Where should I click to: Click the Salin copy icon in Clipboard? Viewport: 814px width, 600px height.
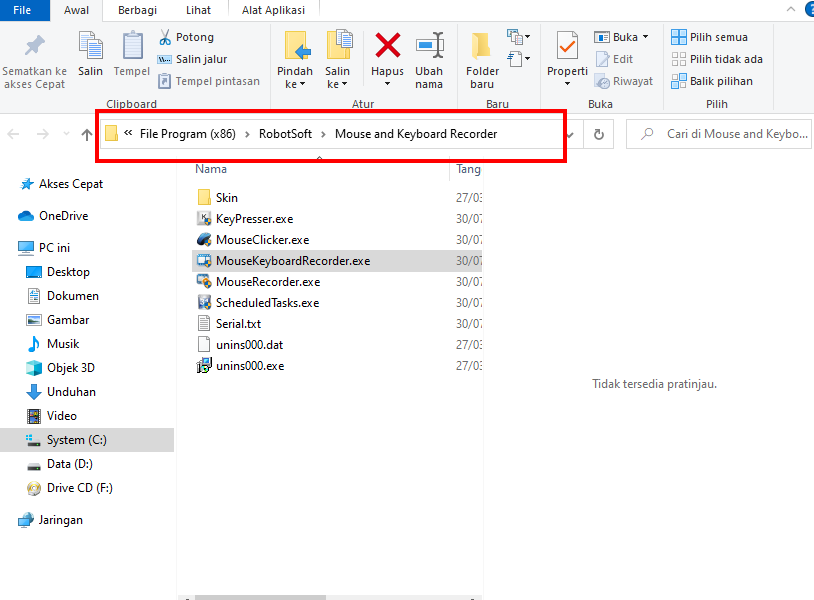(90, 46)
